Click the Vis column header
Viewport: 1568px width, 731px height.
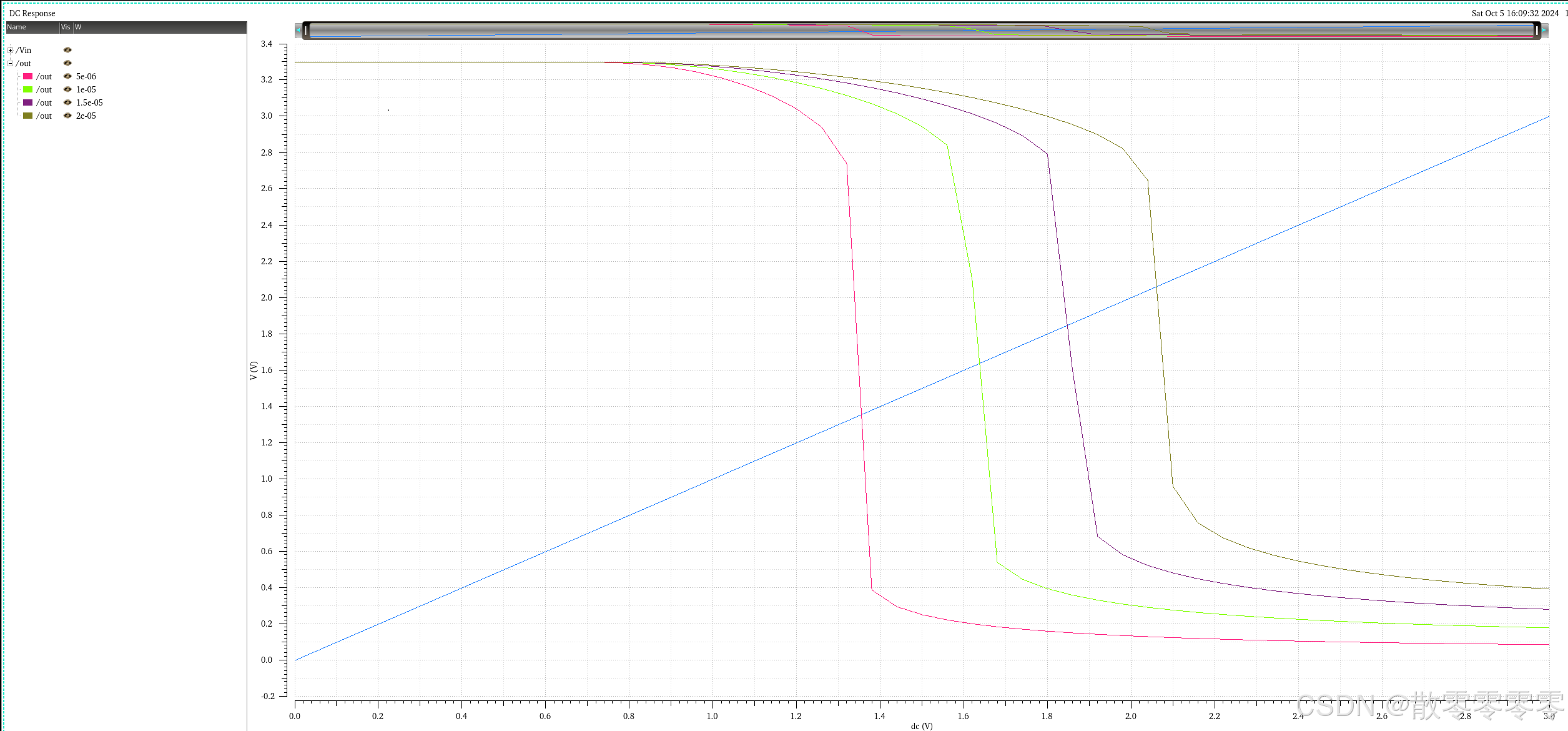66,27
